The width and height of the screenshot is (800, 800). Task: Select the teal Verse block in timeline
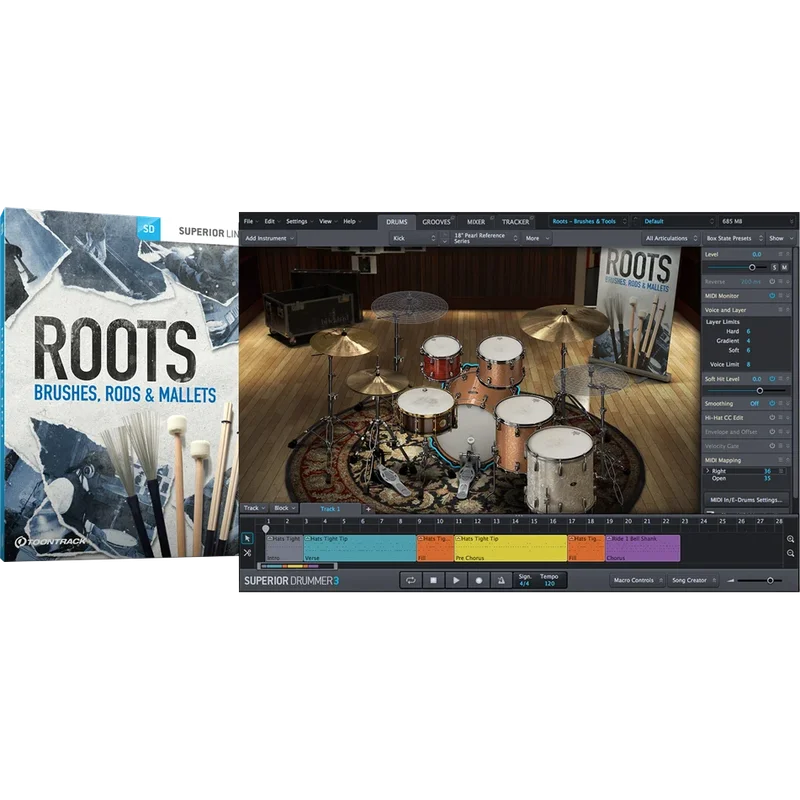(360, 548)
